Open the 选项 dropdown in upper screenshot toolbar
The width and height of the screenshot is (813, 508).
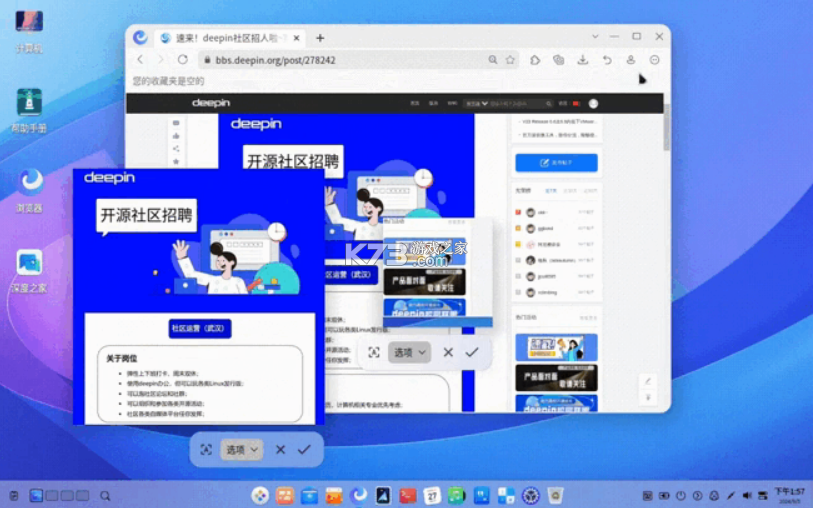pos(409,352)
